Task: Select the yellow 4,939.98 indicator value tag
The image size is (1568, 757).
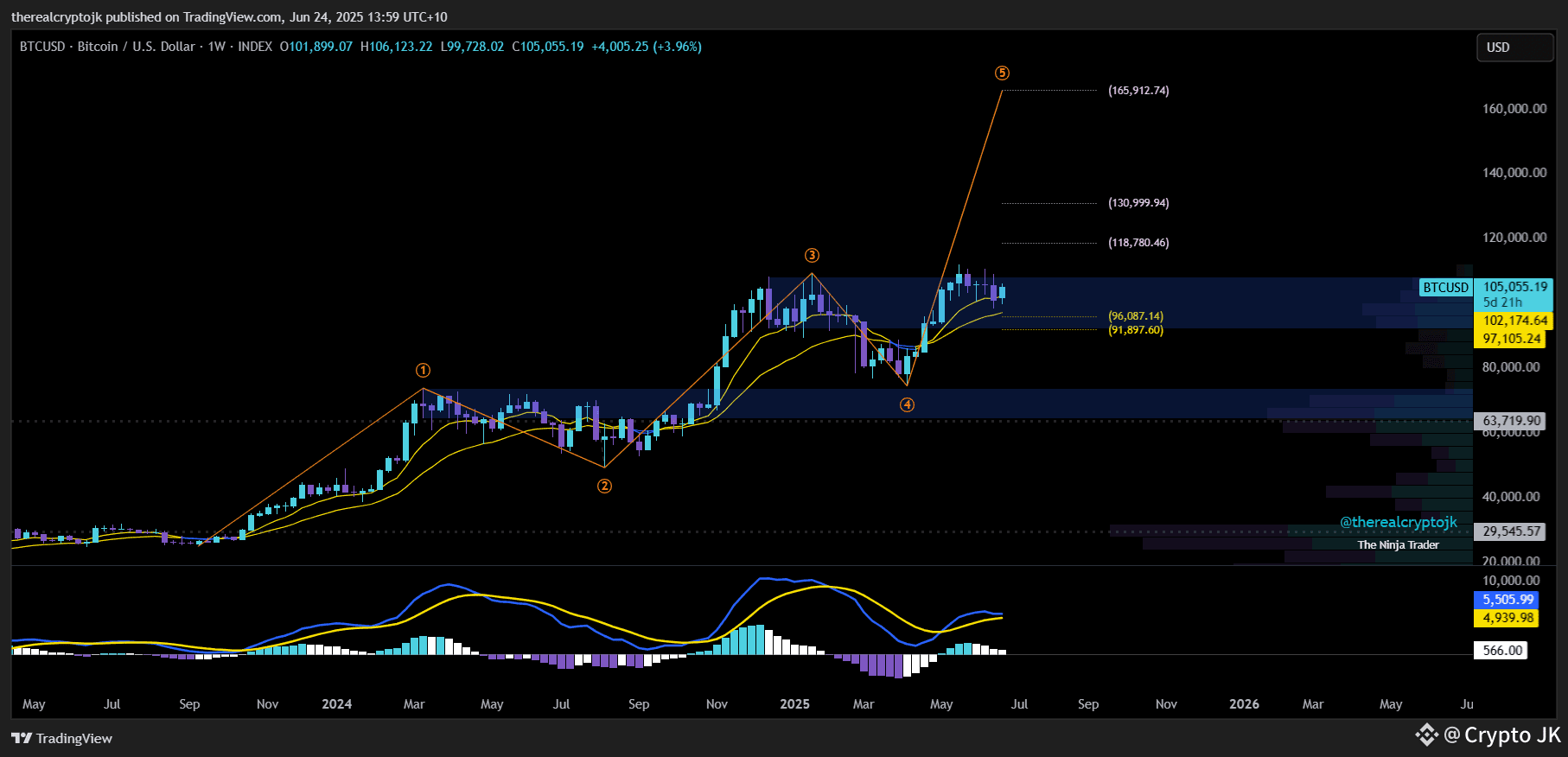Action: [1508, 618]
